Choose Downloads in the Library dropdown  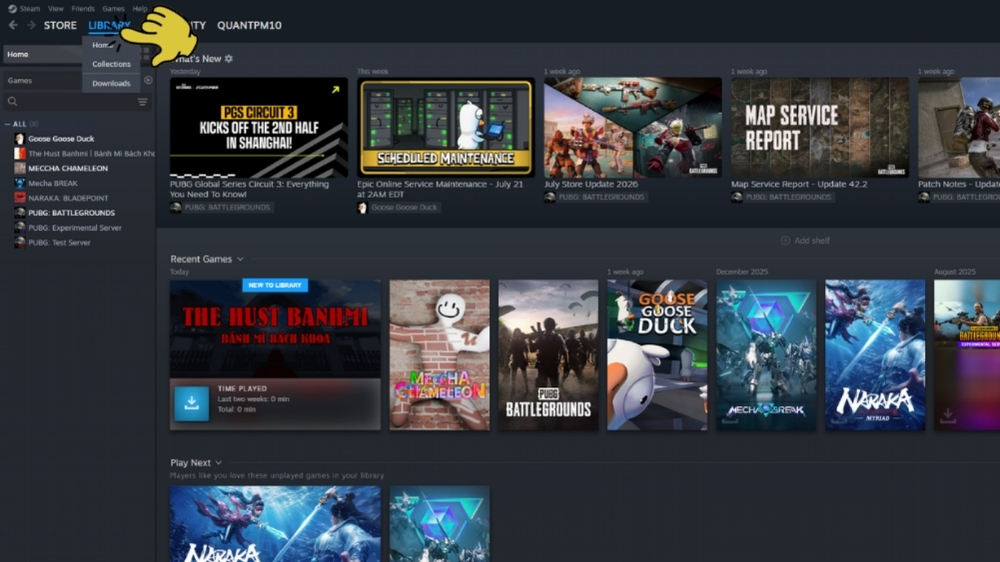click(x=111, y=83)
